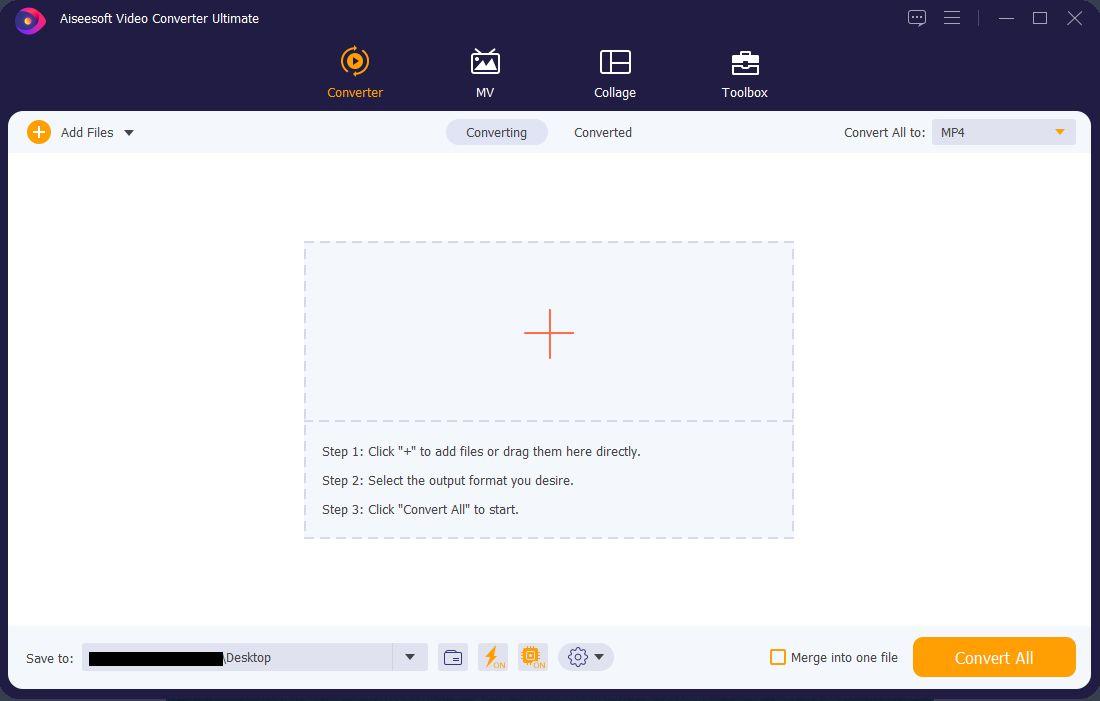Toggle the GPU hardware acceleration chip

point(533,657)
